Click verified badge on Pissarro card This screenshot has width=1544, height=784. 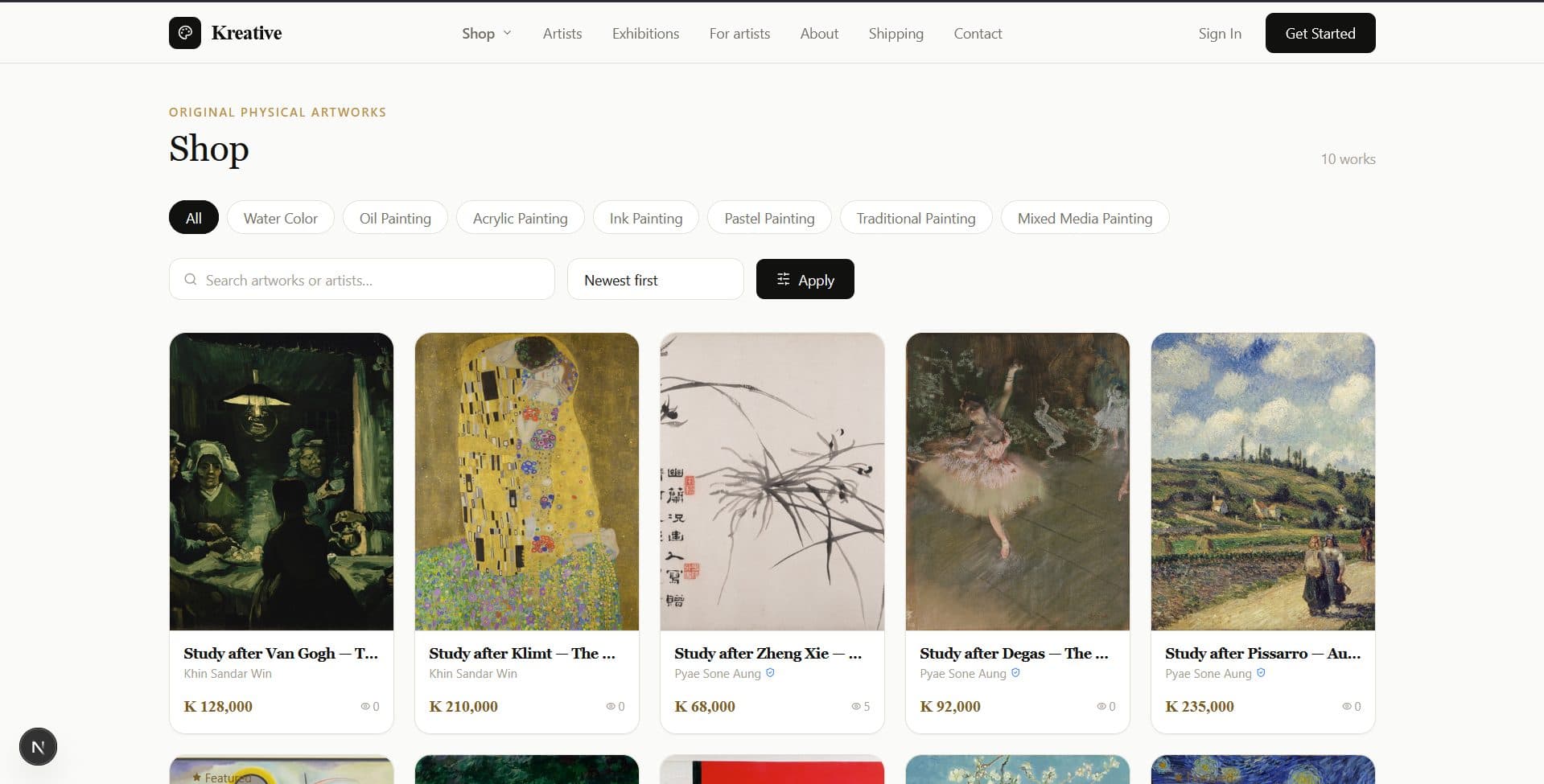(1261, 673)
